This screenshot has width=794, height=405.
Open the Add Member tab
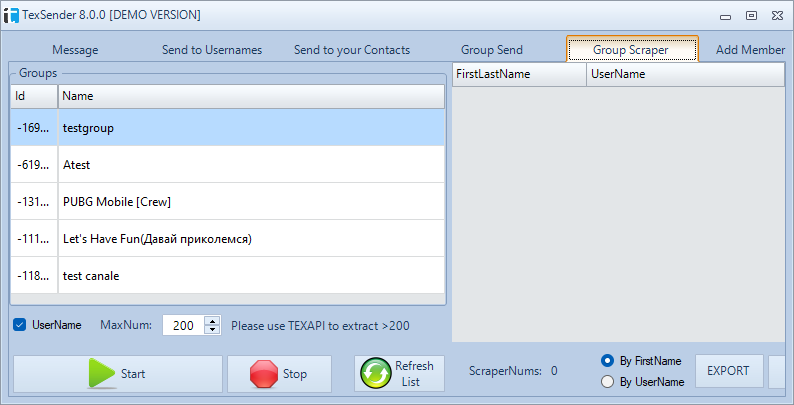point(750,50)
